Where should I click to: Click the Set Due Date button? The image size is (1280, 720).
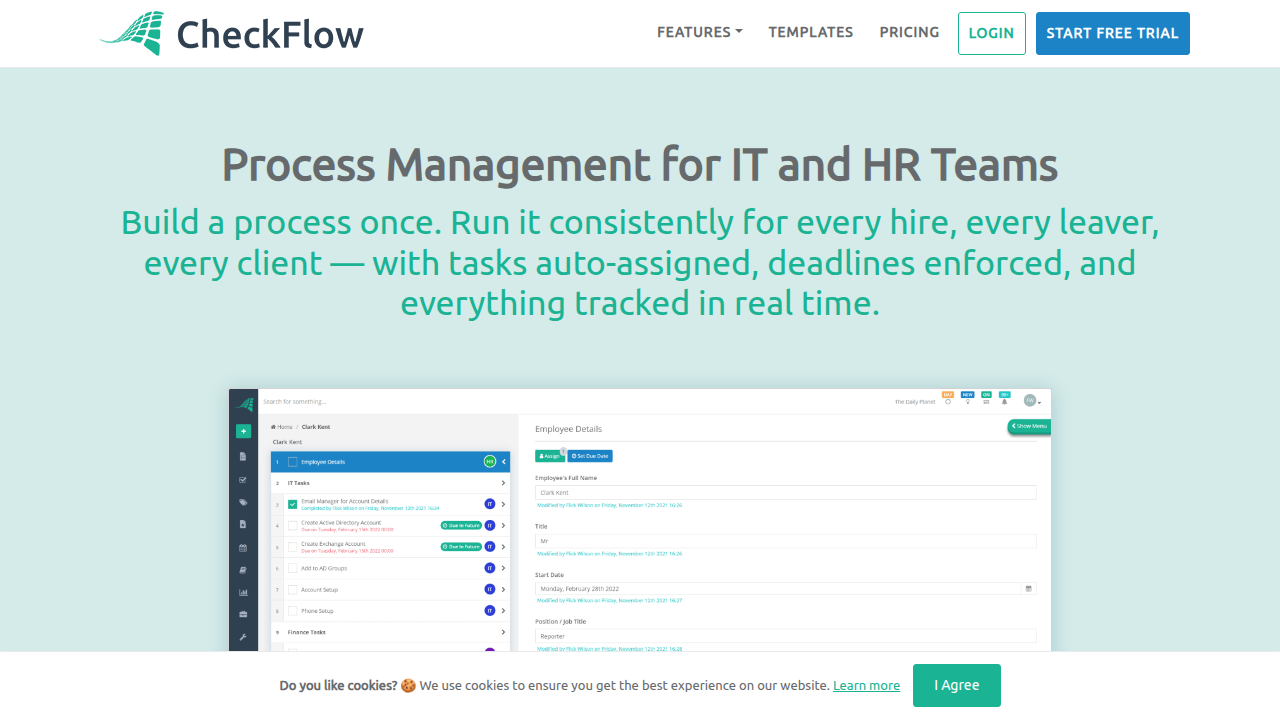click(x=590, y=456)
